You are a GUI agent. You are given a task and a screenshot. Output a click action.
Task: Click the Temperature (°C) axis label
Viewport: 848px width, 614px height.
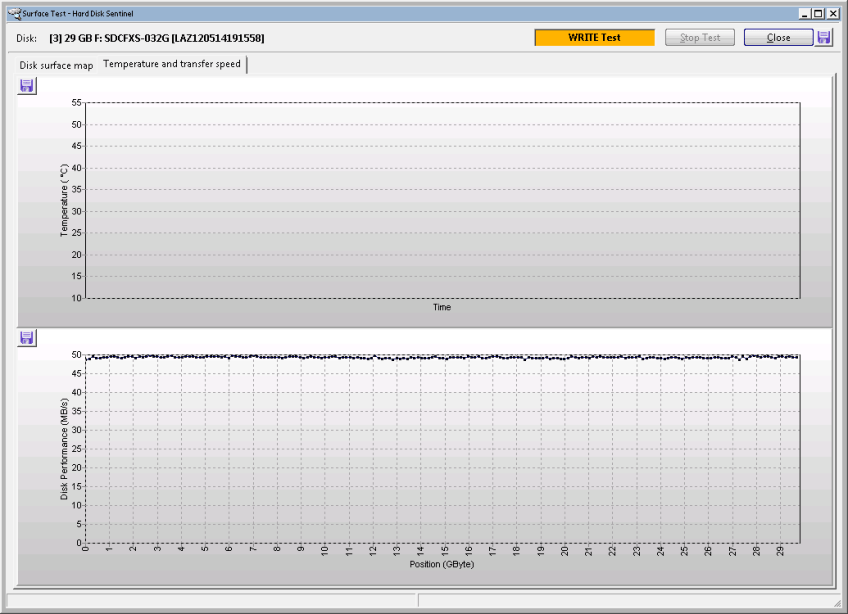65,200
